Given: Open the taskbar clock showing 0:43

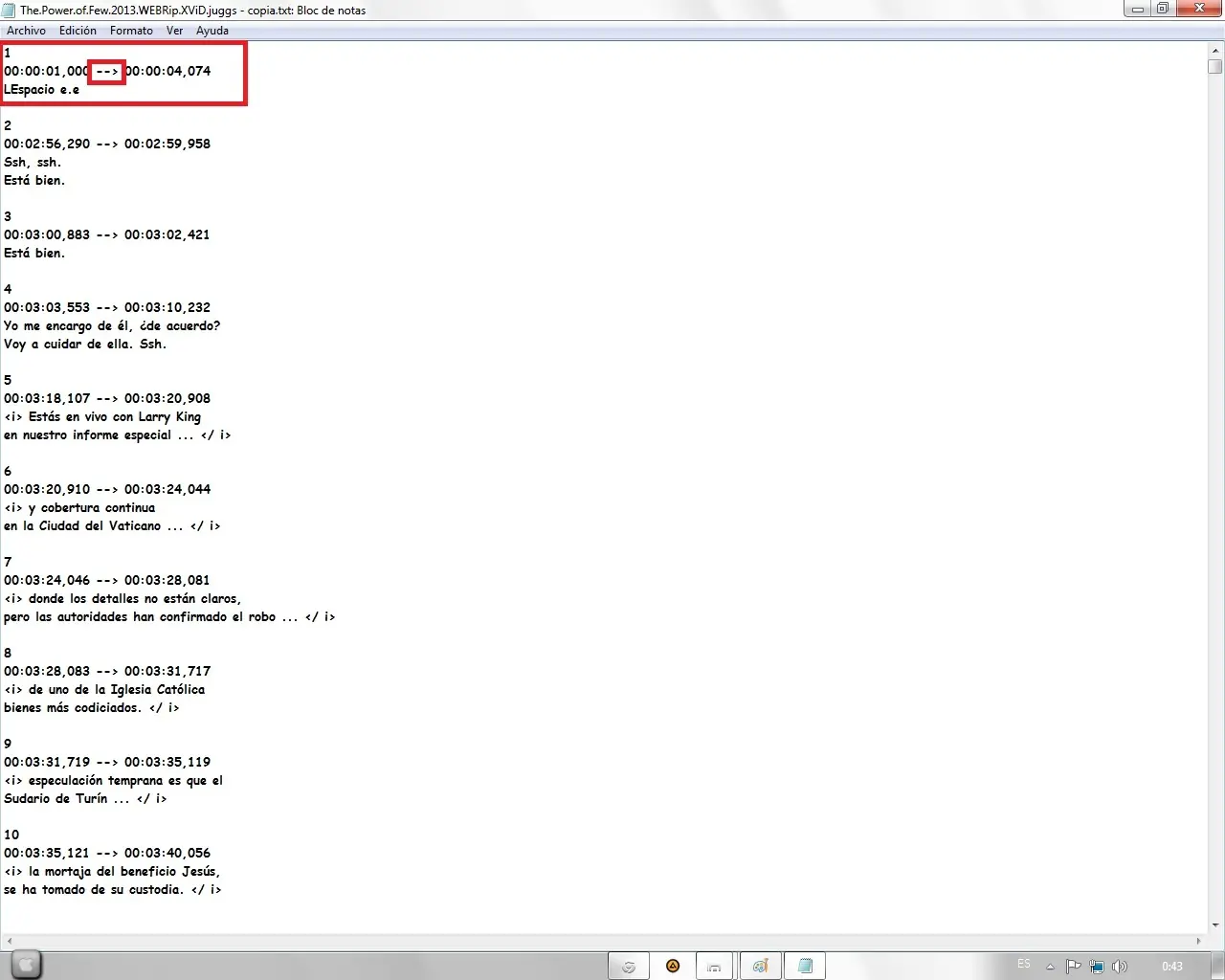Looking at the screenshot, I should tap(1172, 967).
